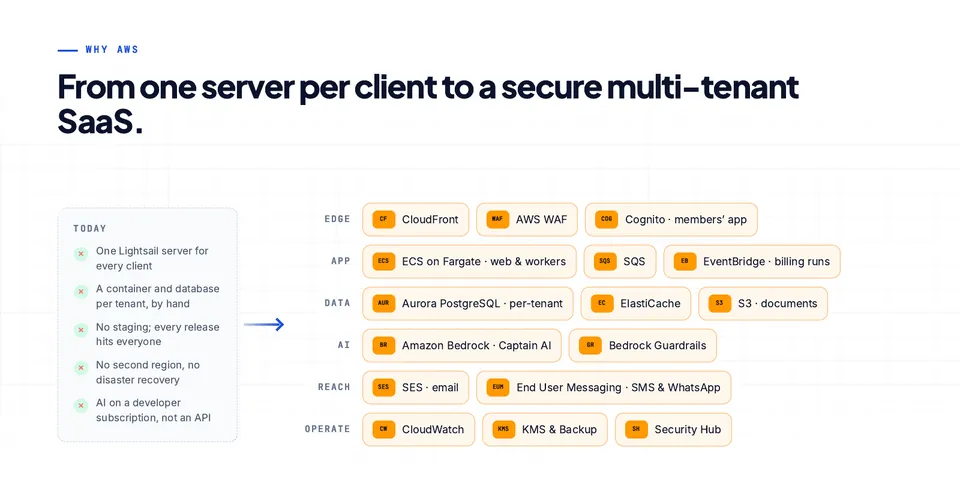Viewport: 960px width, 480px height.
Task: Select 'S3 · documents' text
Action: pyautogui.click(x=778, y=303)
